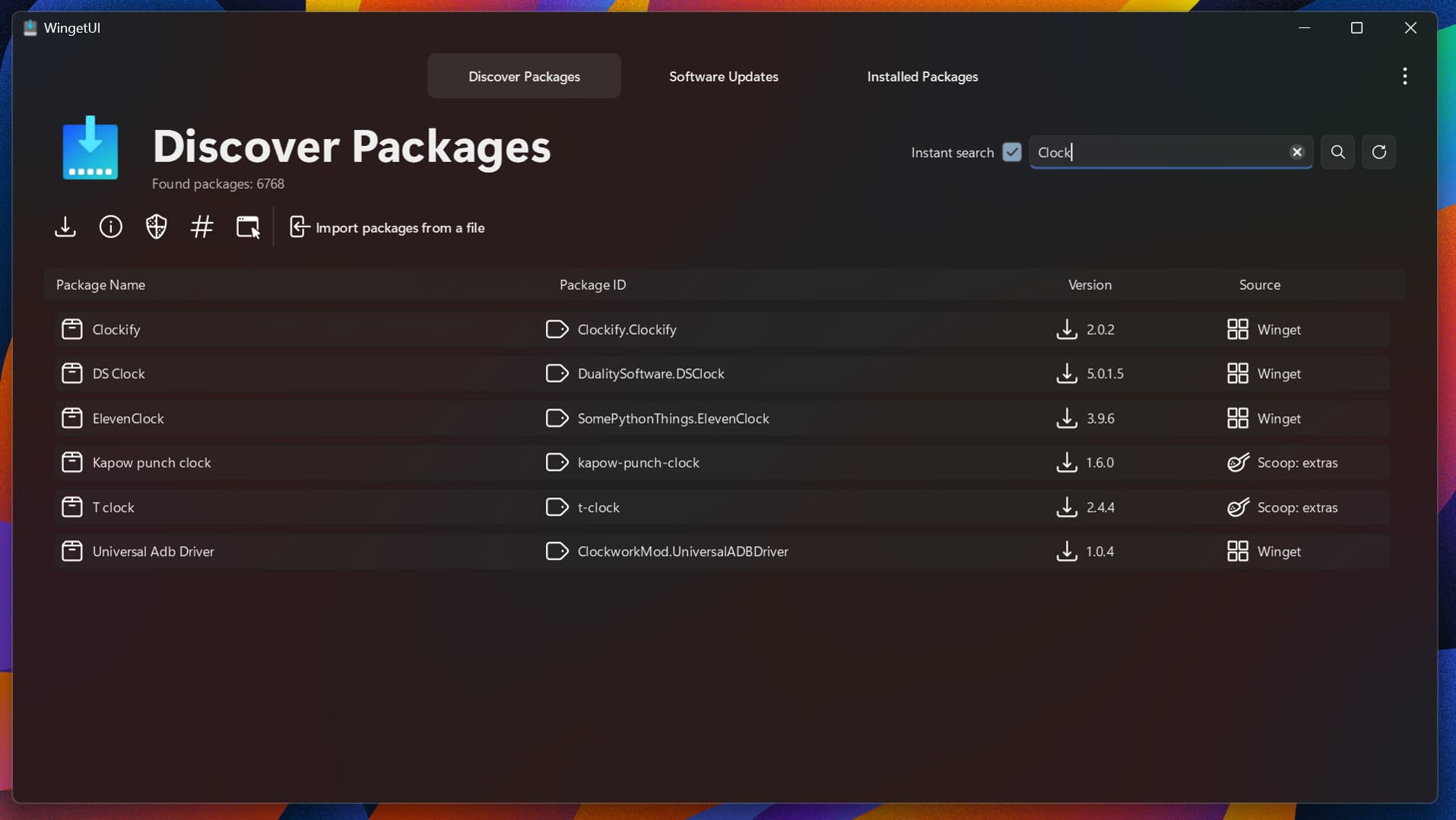Viewport: 1456px width, 820px height.
Task: Click the download icon beside version 2.0.2
Action: point(1067,329)
